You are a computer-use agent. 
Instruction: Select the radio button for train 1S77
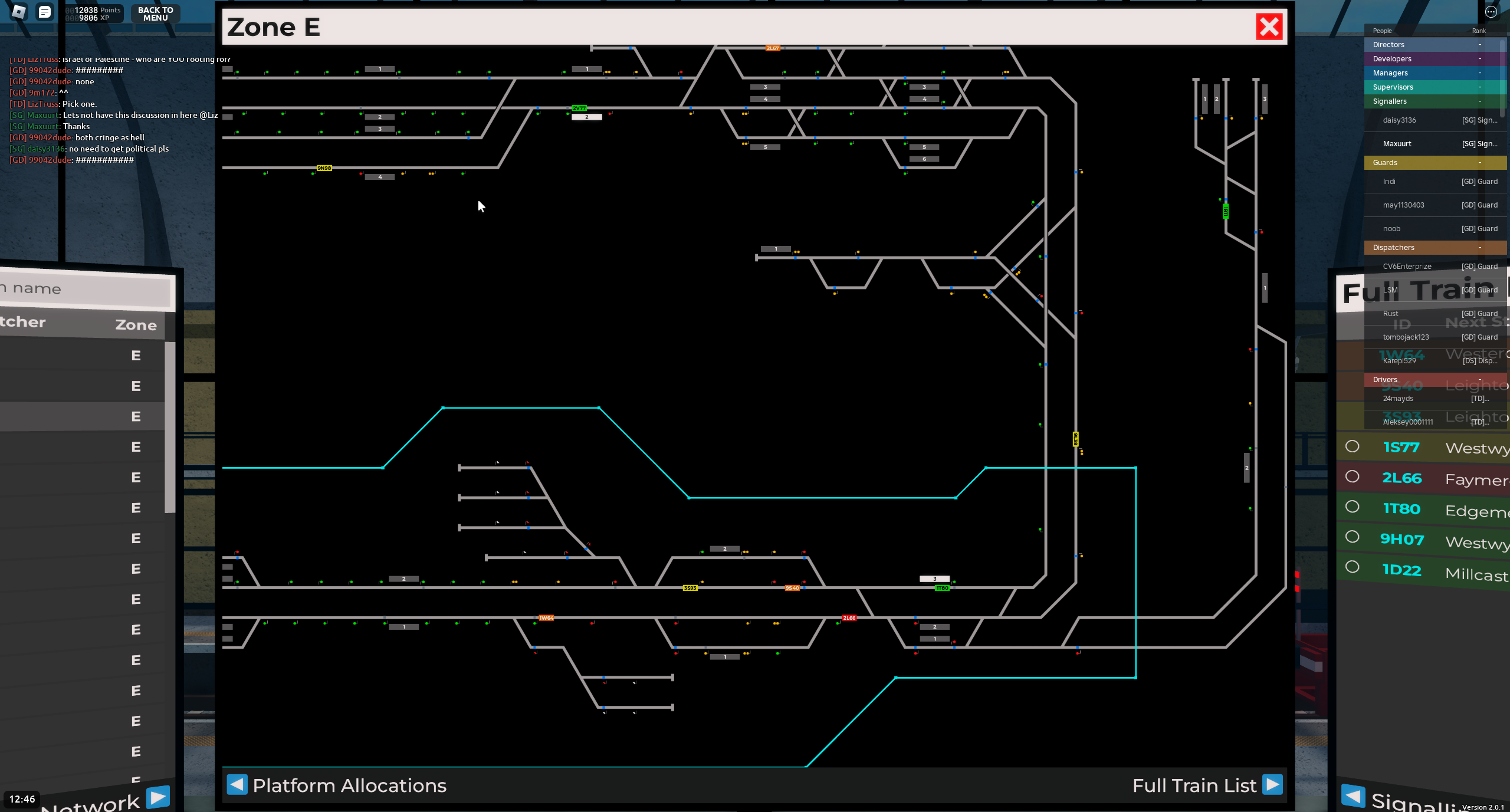(x=1353, y=446)
